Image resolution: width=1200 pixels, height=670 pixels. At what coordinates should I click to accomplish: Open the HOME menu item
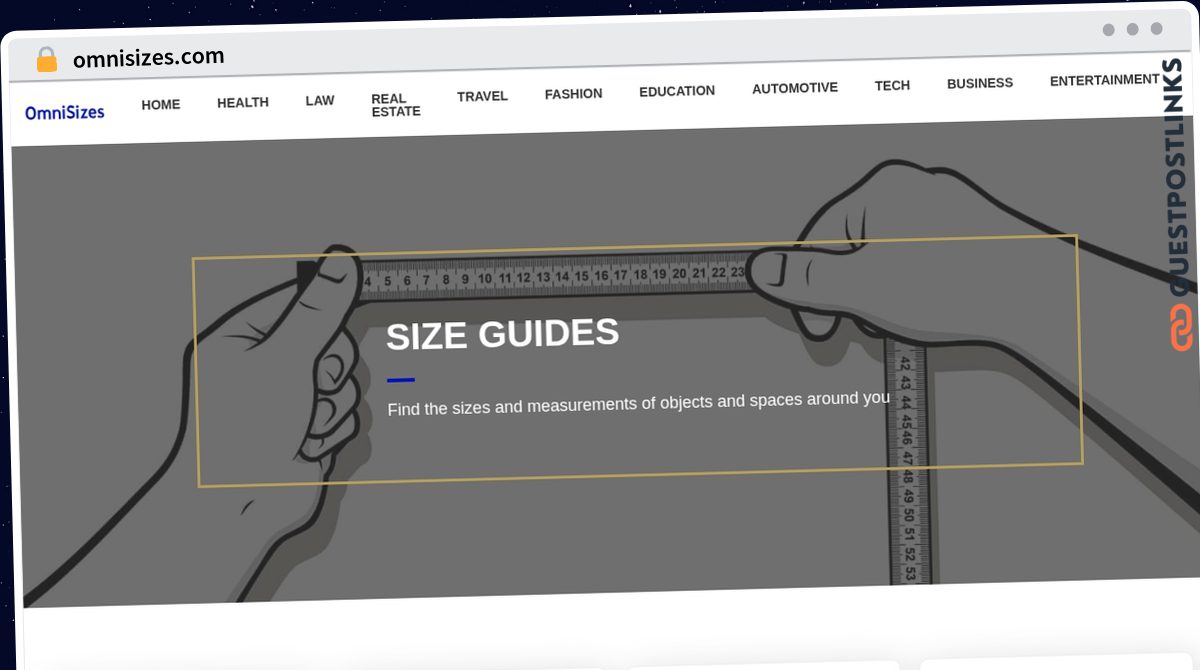click(x=161, y=104)
